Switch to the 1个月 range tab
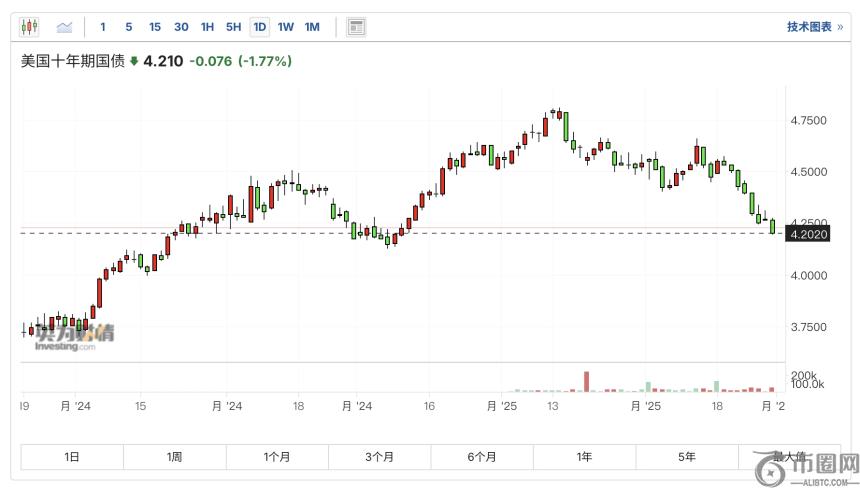 click(x=277, y=457)
